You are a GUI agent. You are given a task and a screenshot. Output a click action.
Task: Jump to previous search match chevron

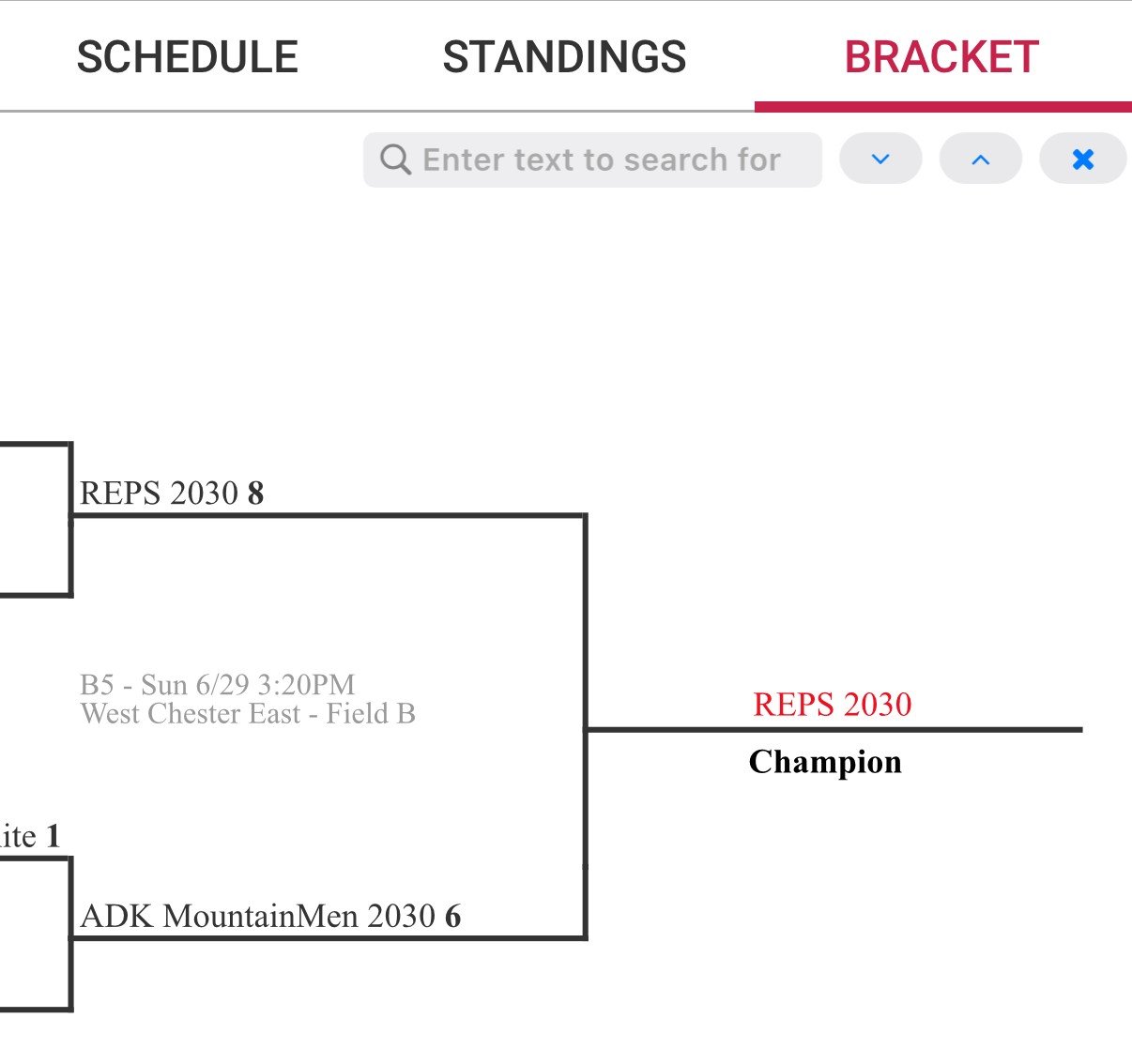[x=981, y=160]
